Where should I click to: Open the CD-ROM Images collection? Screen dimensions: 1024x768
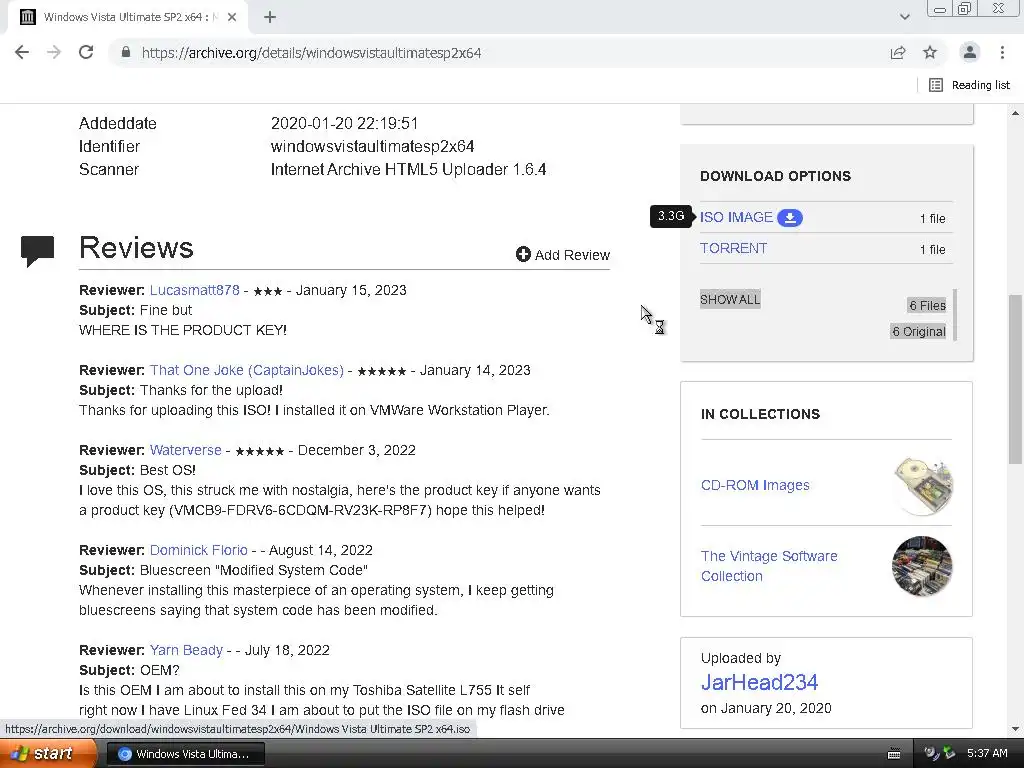(x=755, y=485)
